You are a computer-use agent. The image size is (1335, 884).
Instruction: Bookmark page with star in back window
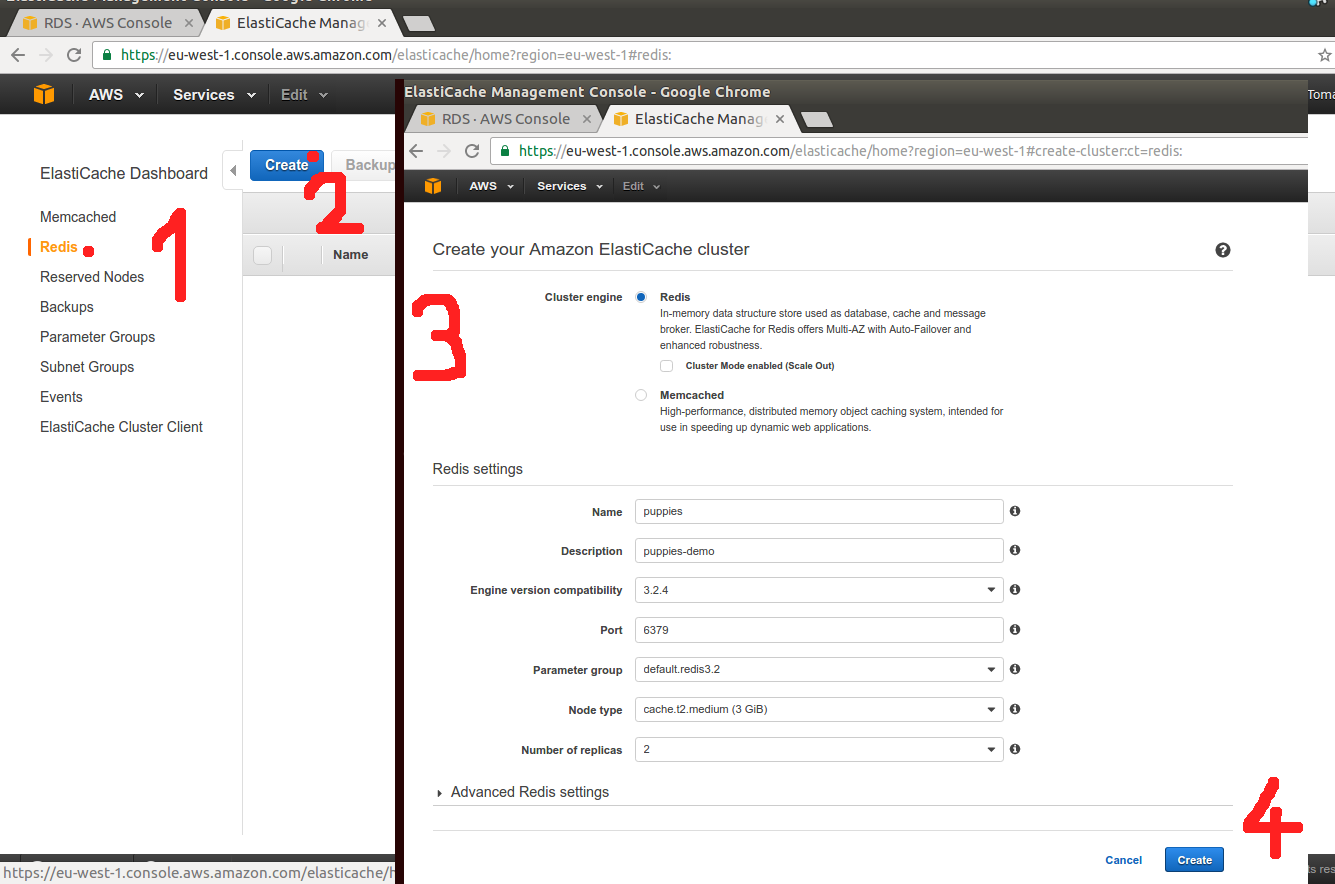(x=1324, y=55)
